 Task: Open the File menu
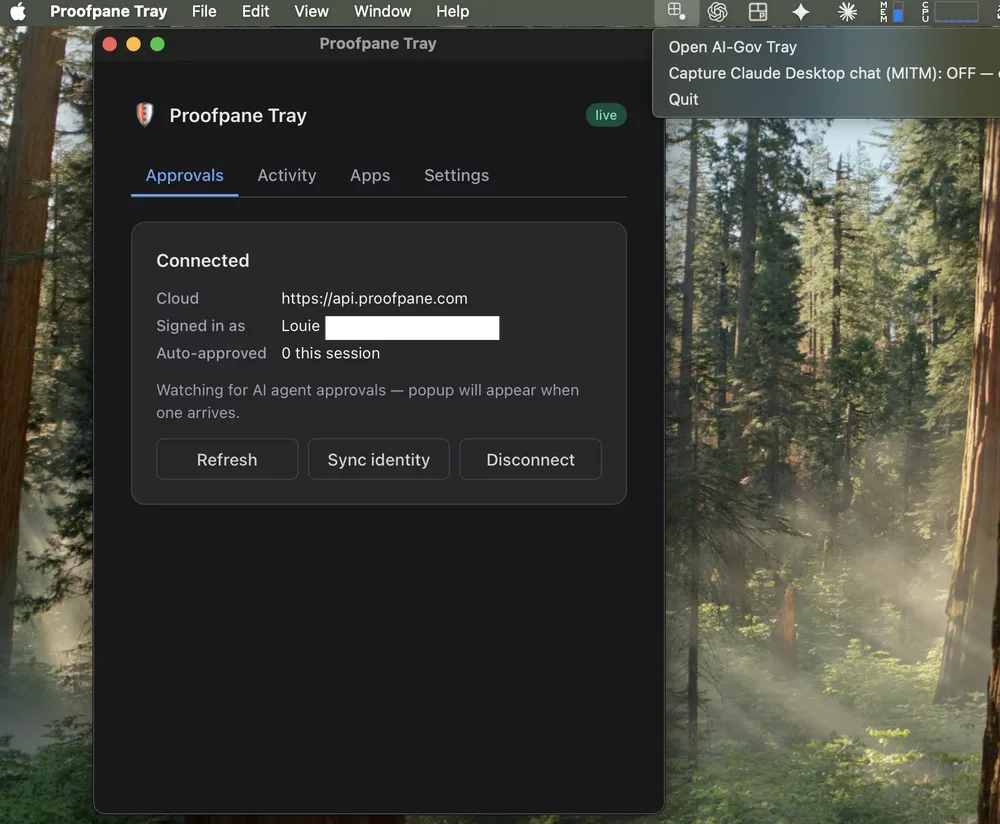[x=204, y=11]
